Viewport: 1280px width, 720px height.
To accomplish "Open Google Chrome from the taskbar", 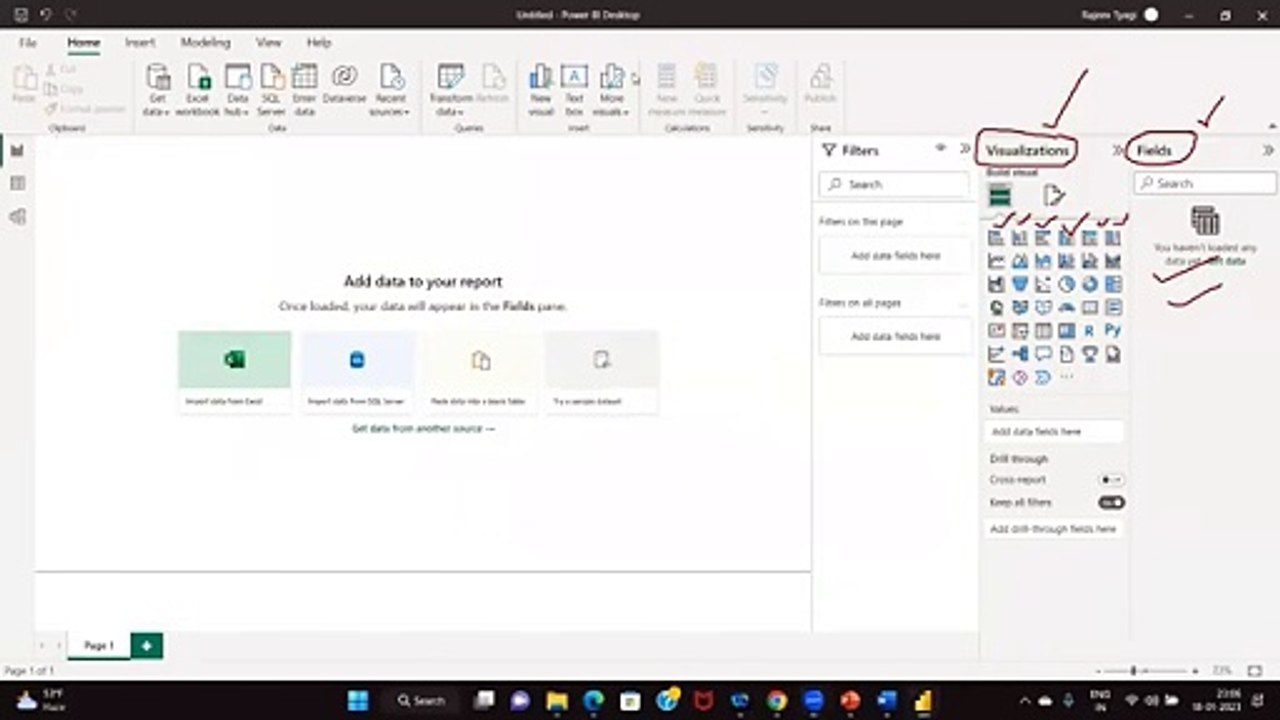I will [777, 701].
